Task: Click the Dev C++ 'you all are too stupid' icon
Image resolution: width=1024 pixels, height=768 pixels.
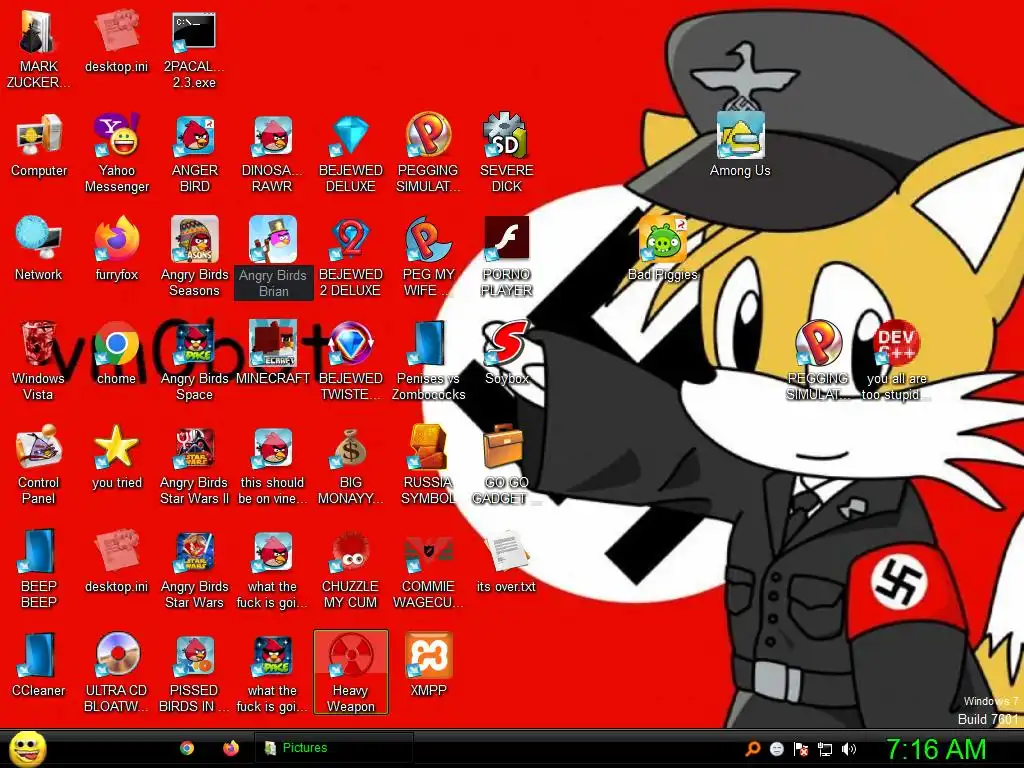Action: [896, 360]
